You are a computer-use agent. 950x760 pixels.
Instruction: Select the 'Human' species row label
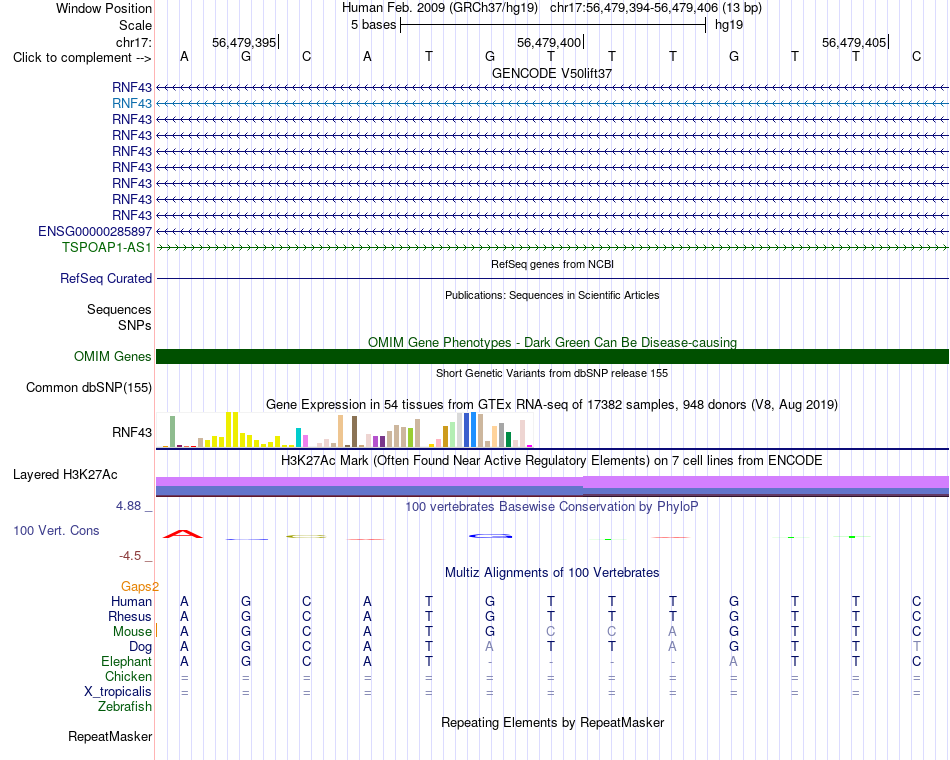pyautogui.click(x=131, y=602)
